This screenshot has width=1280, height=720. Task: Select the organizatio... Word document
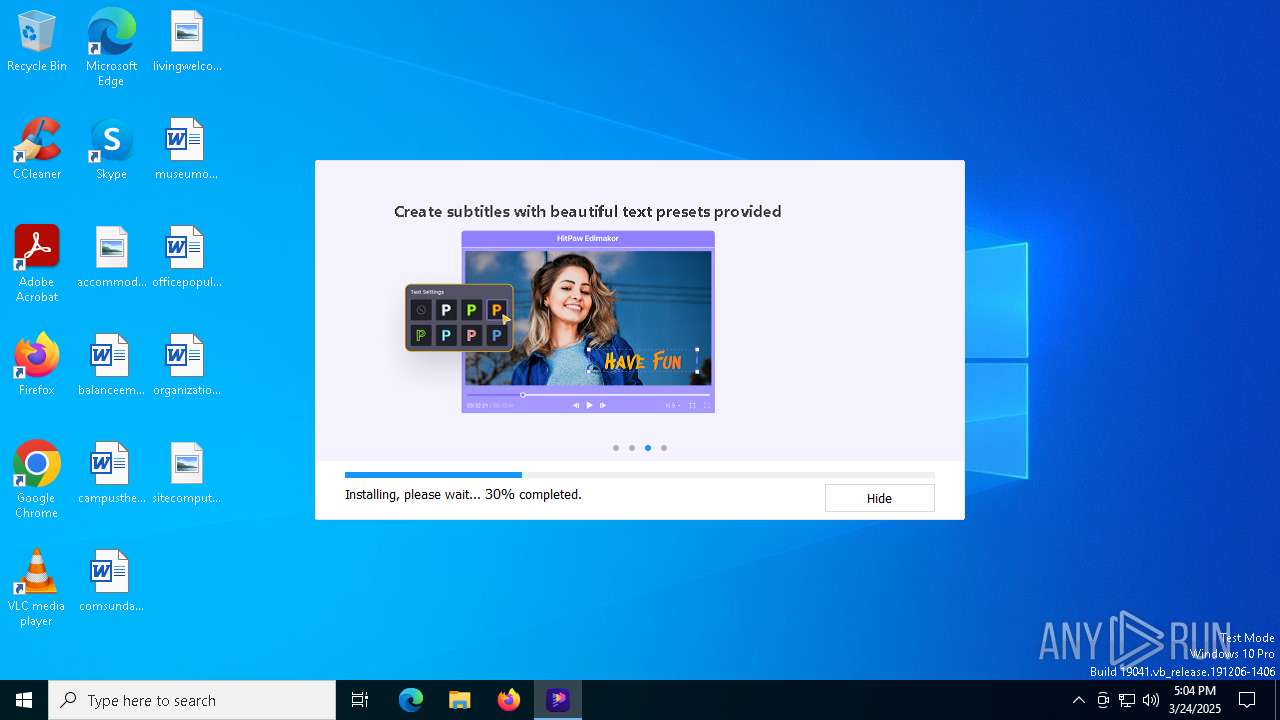click(187, 366)
